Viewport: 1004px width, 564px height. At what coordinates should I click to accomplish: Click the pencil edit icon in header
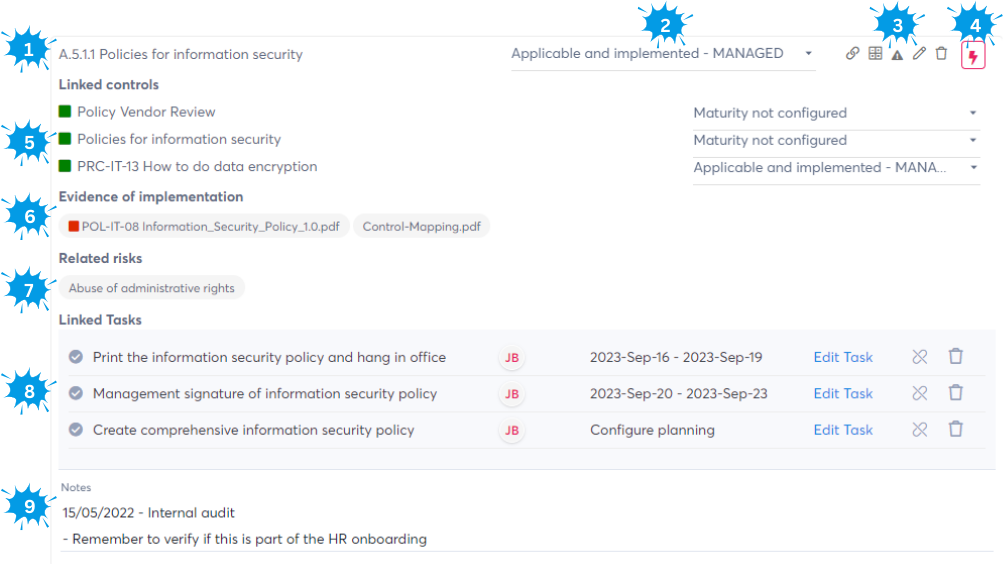coord(919,54)
